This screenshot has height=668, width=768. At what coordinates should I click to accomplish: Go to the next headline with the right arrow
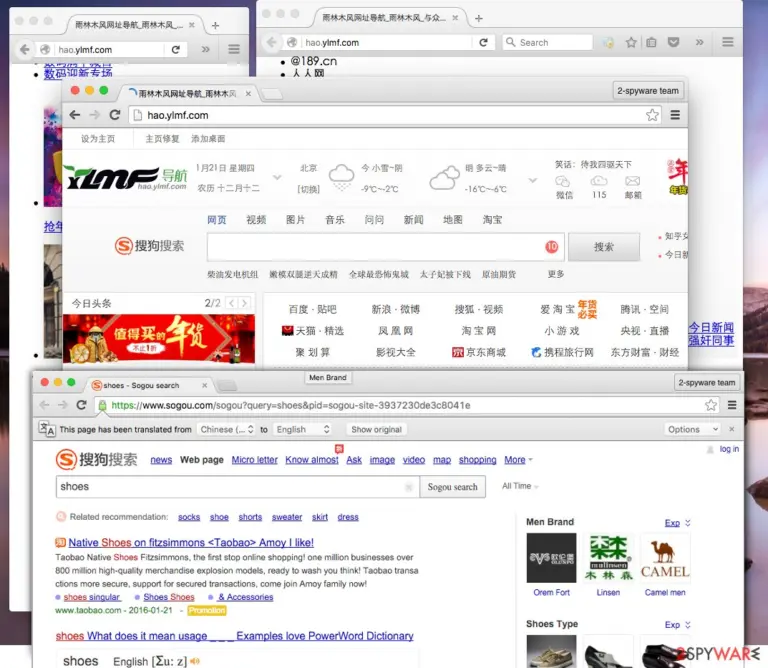[244, 303]
